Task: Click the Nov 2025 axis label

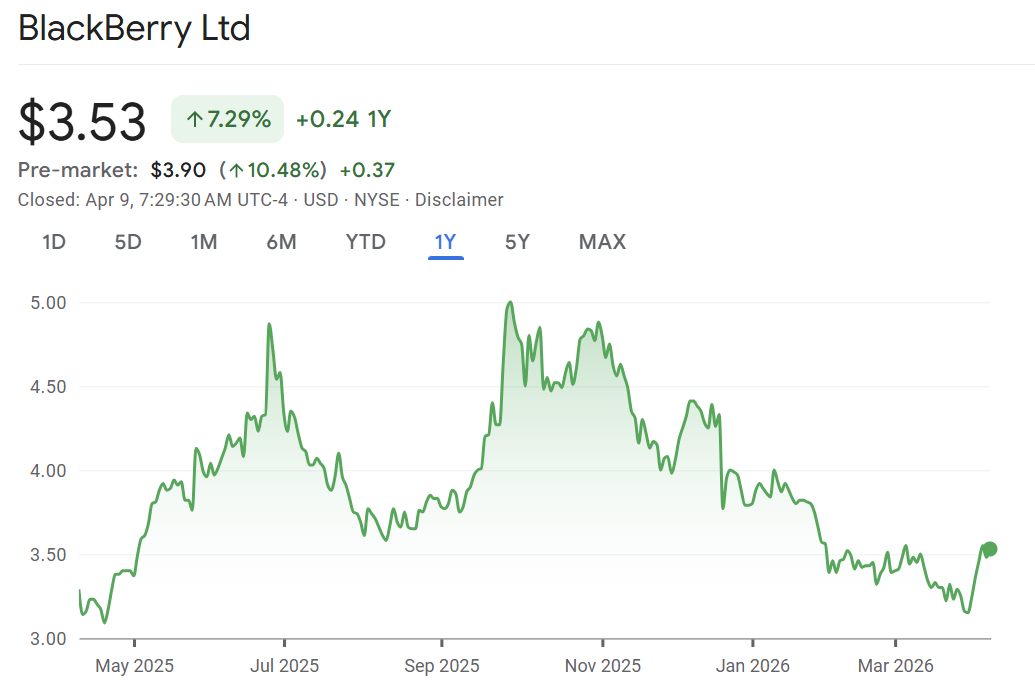Action: [602, 666]
